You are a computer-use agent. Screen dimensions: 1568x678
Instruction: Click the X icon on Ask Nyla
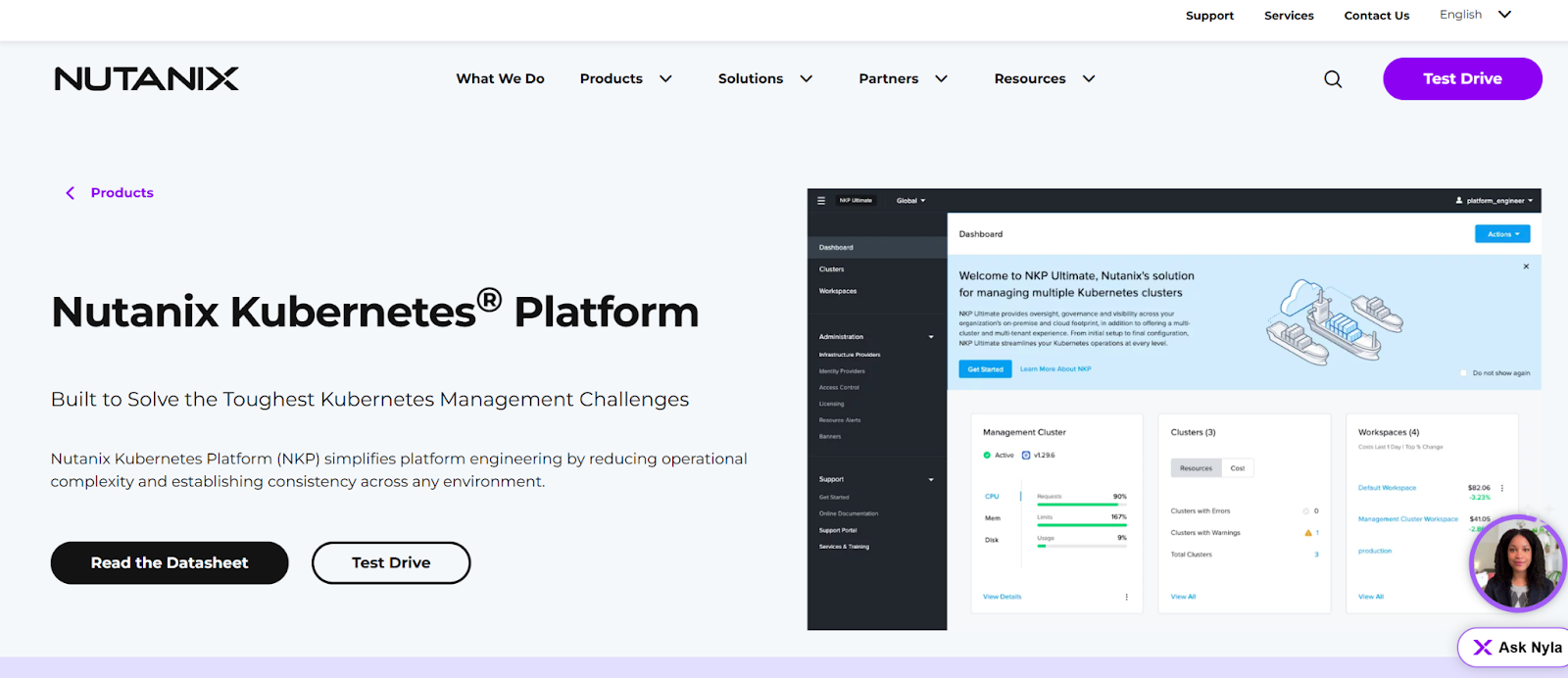coord(1483,648)
